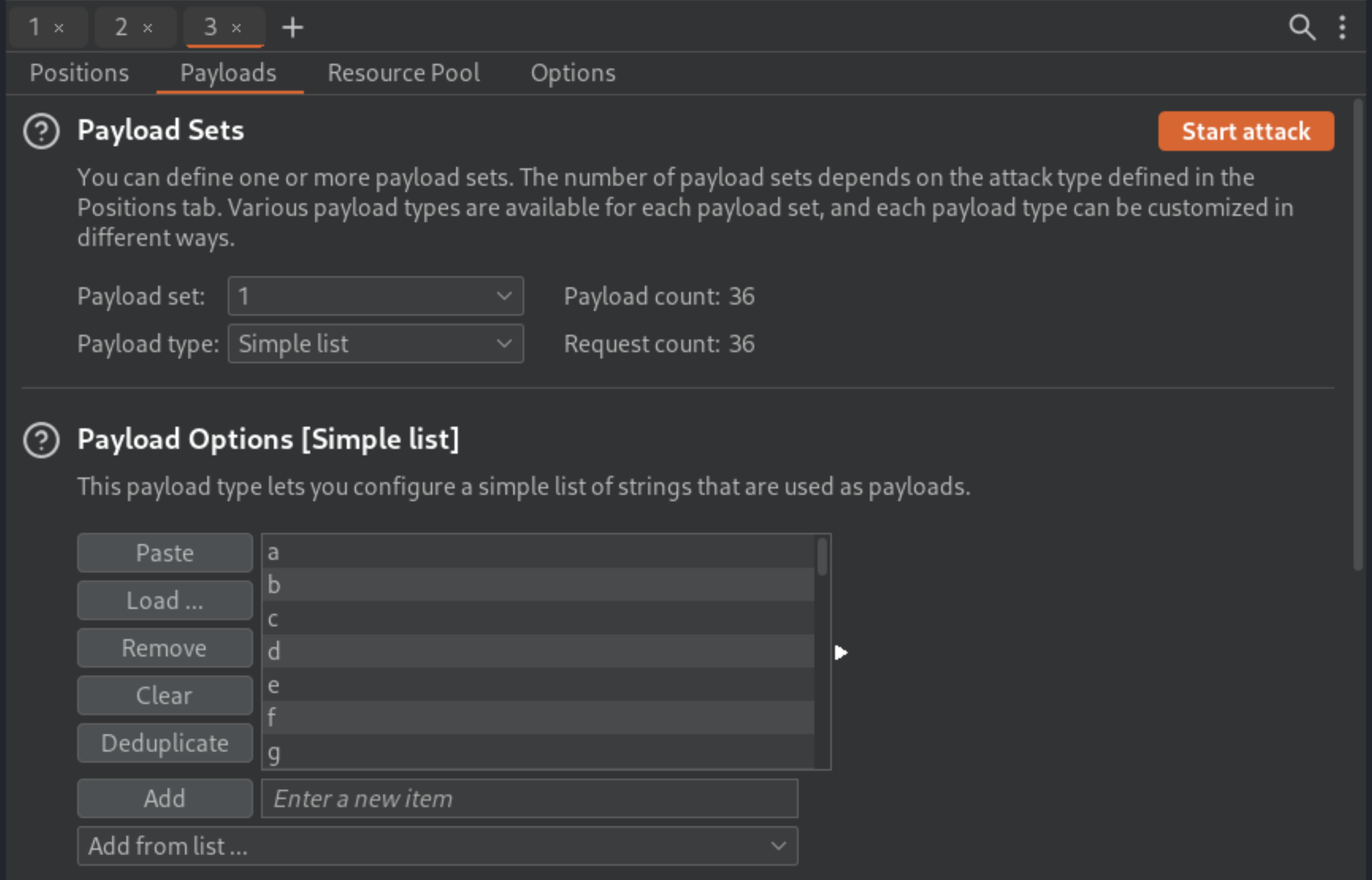Click the Remove button
Image resolution: width=1372 pixels, height=880 pixels.
(x=164, y=648)
